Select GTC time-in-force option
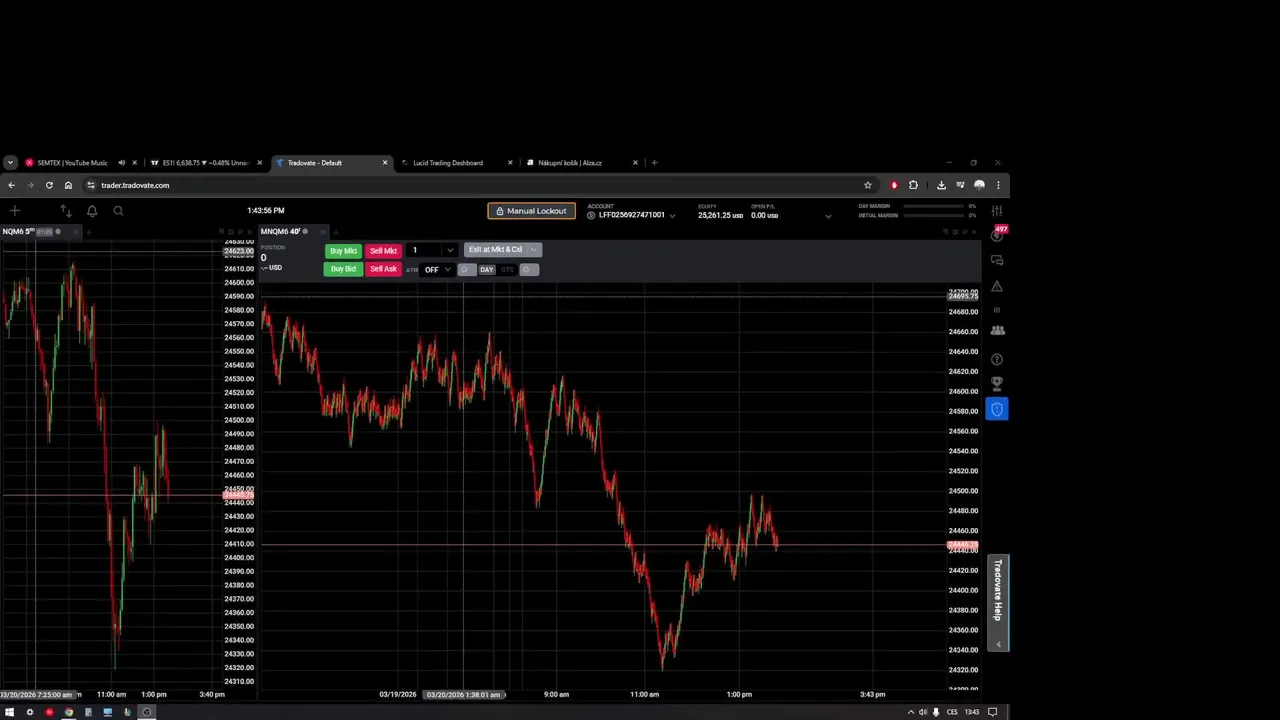This screenshot has width=1280, height=720. [507, 270]
